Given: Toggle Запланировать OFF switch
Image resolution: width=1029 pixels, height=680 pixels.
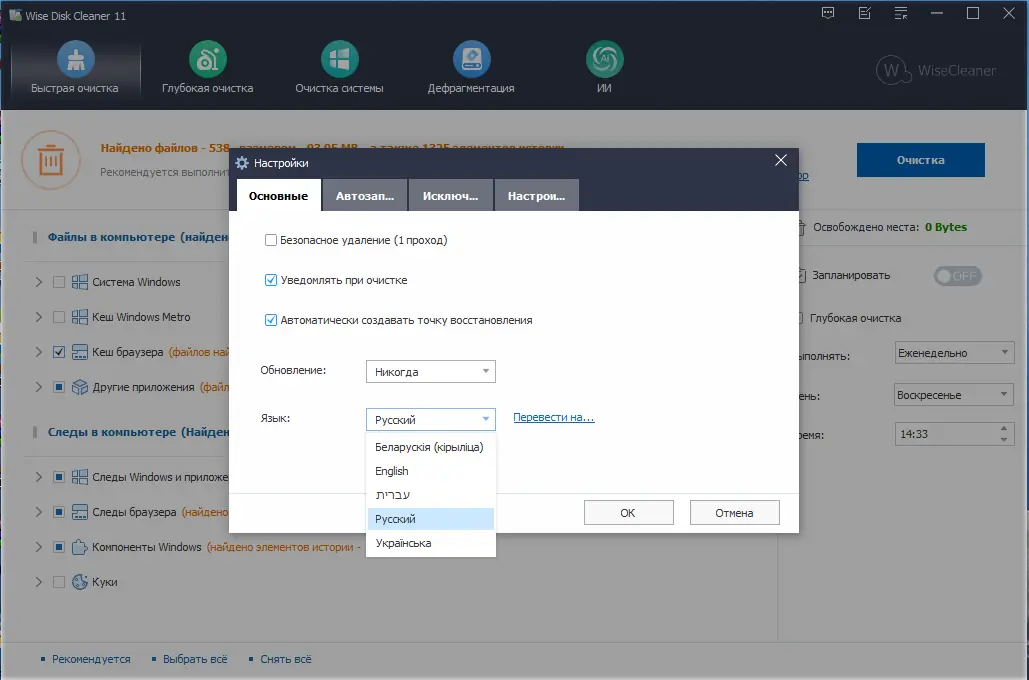Looking at the screenshot, I should (x=957, y=276).
